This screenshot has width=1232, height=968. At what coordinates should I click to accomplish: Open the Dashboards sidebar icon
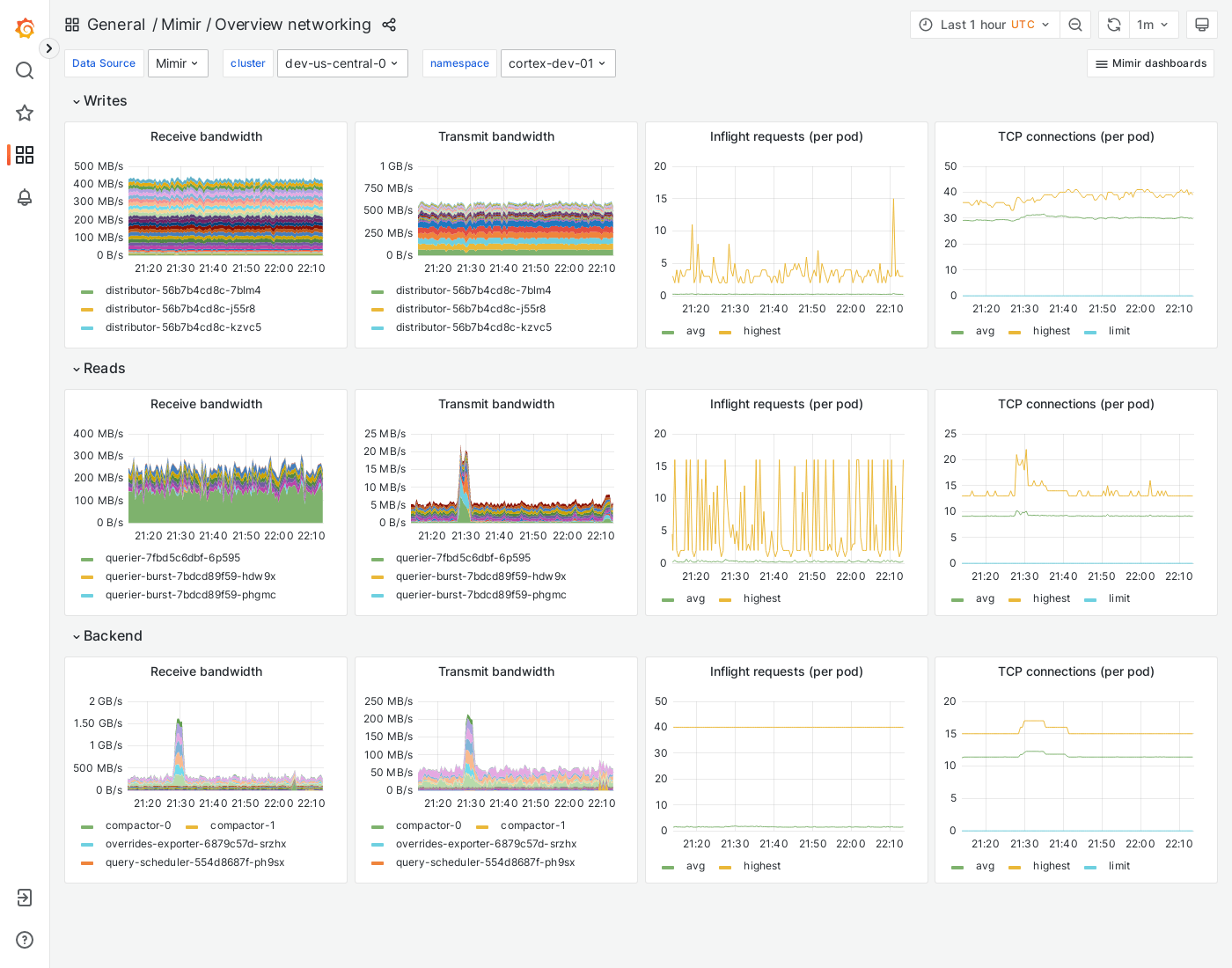25,155
